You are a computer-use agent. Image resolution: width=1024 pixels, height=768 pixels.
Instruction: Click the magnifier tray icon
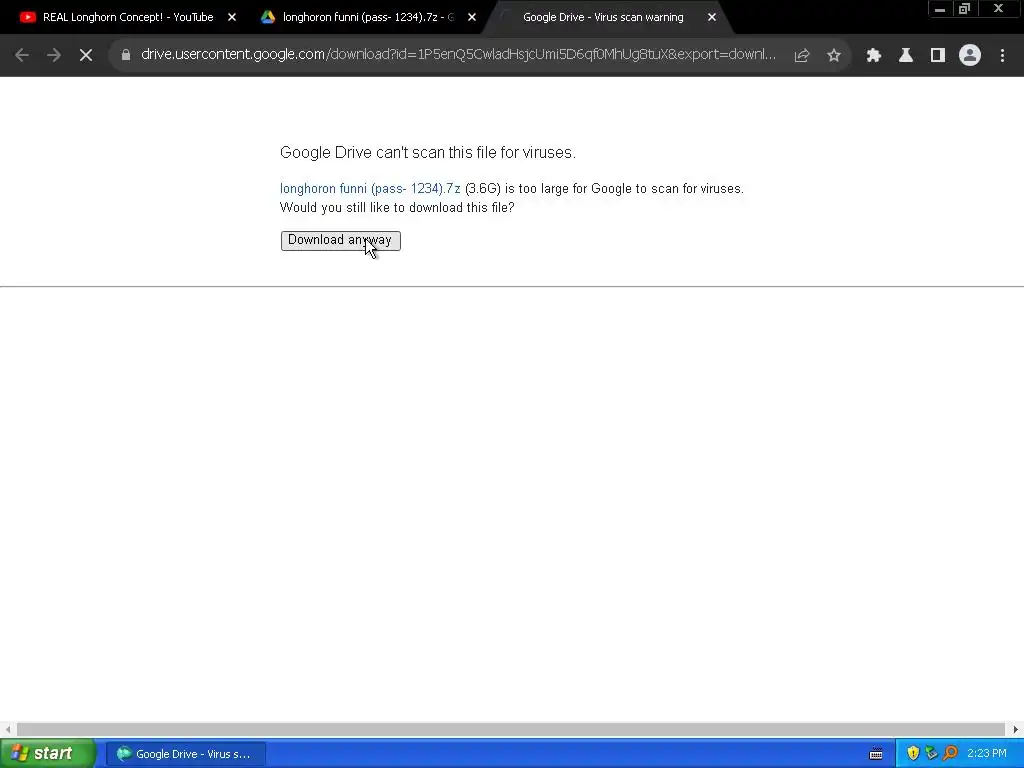950,754
